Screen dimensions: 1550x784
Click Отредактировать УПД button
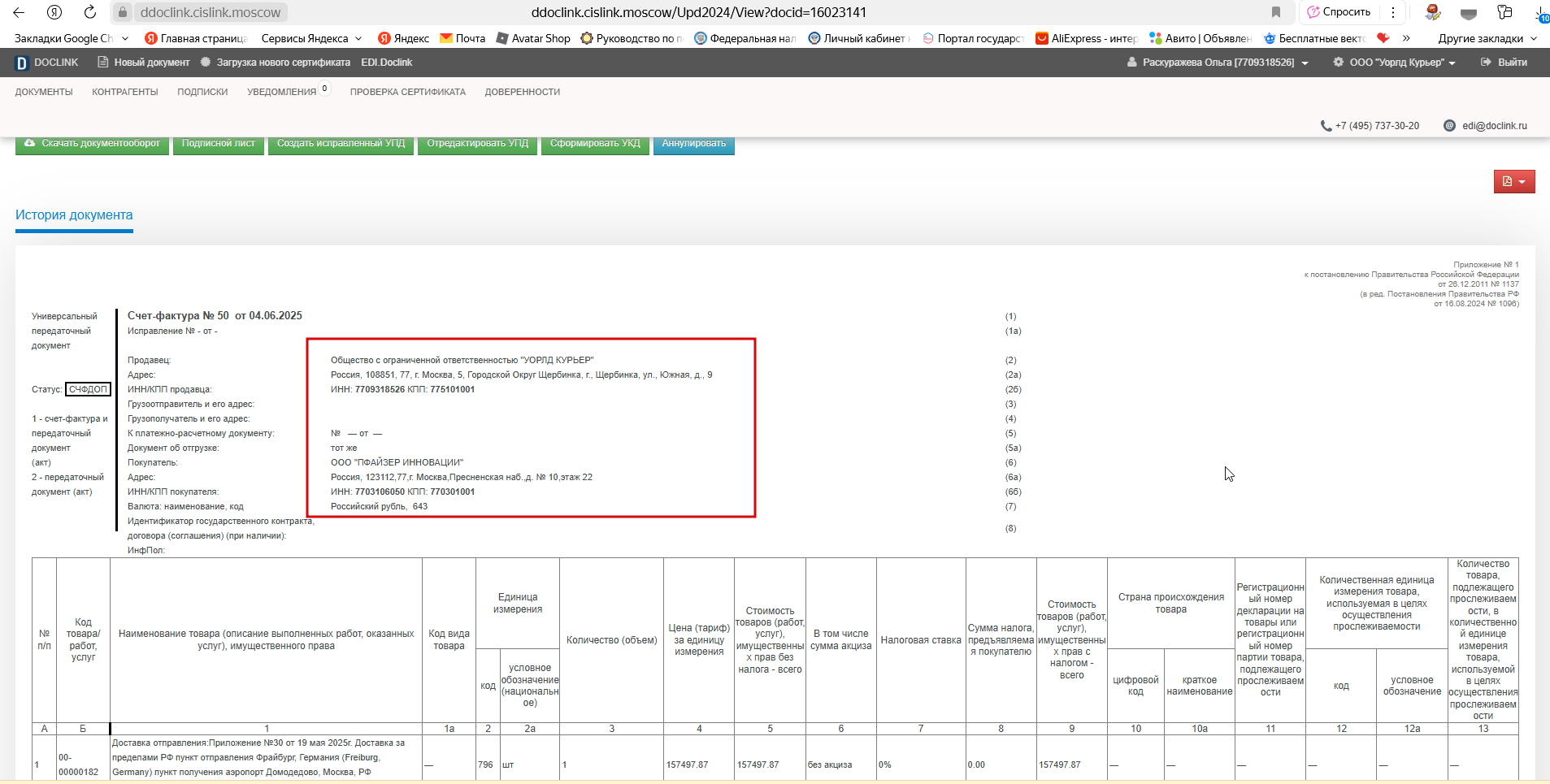click(477, 145)
